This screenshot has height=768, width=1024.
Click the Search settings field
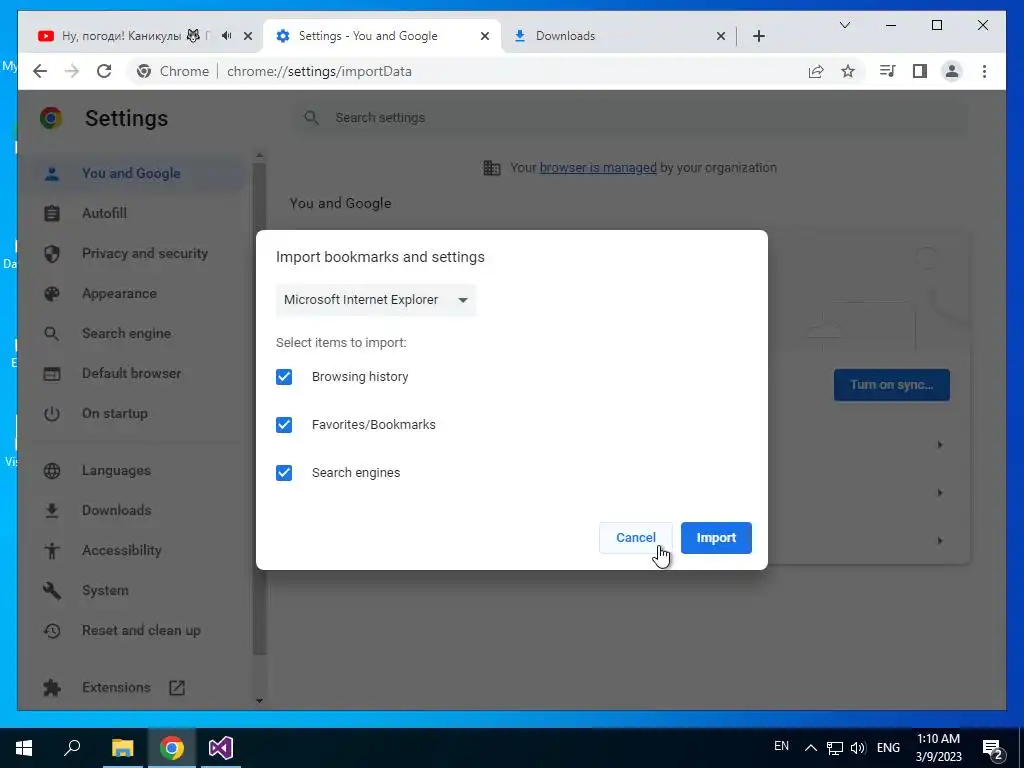pyautogui.click(x=630, y=118)
